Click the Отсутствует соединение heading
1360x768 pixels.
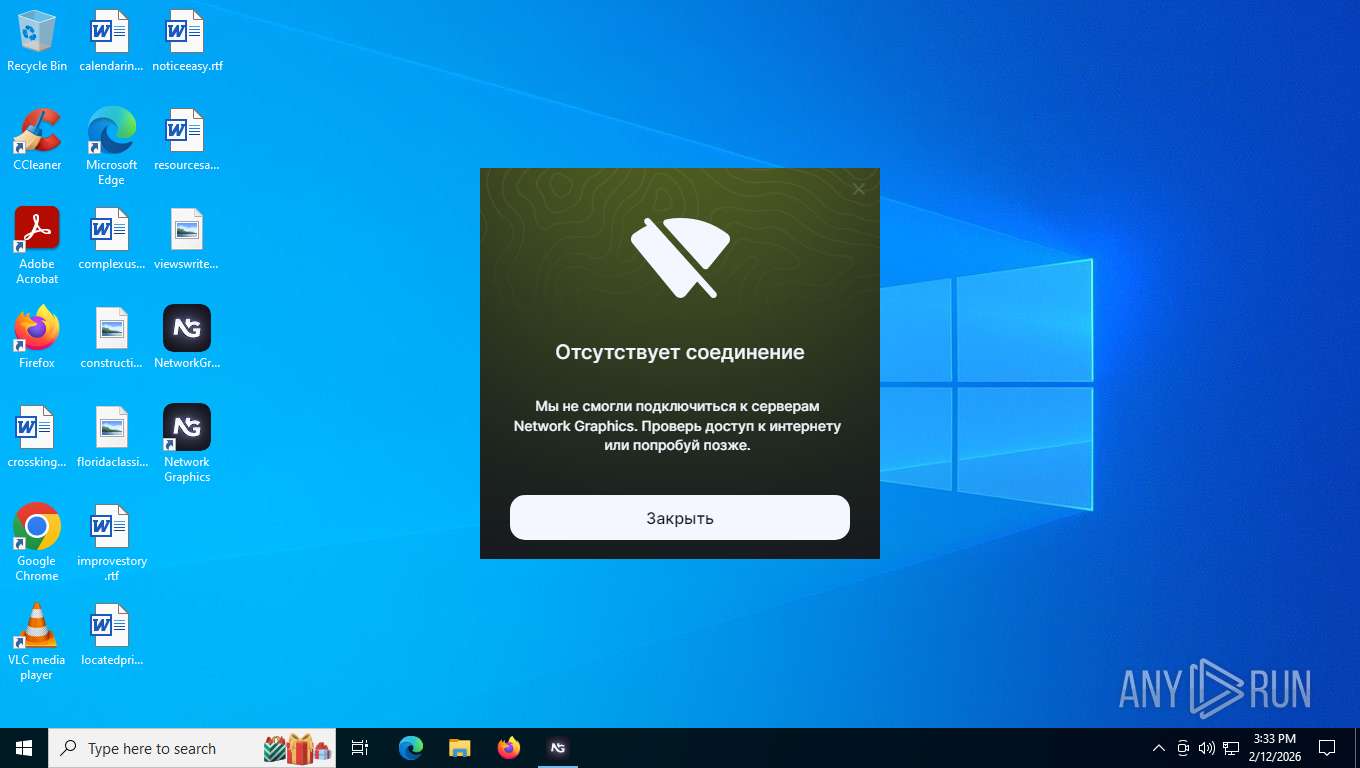[680, 352]
